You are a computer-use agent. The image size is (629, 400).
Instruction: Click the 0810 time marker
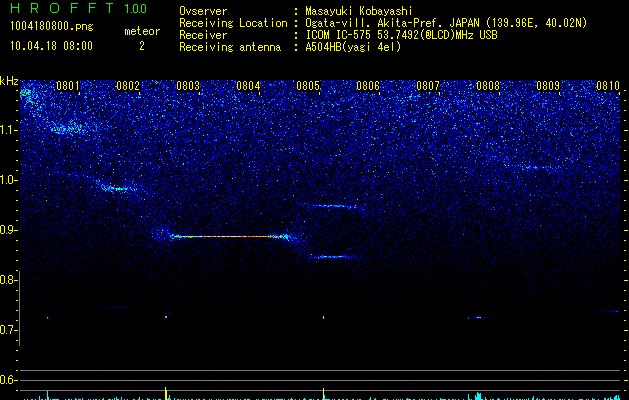[x=608, y=86]
